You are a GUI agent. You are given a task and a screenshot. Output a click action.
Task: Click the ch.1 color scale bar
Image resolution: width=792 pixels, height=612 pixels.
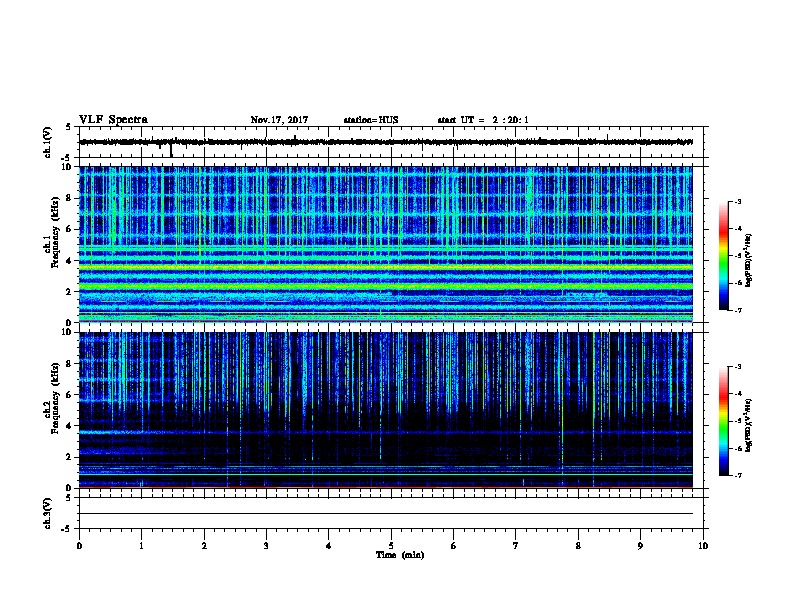[x=723, y=256]
